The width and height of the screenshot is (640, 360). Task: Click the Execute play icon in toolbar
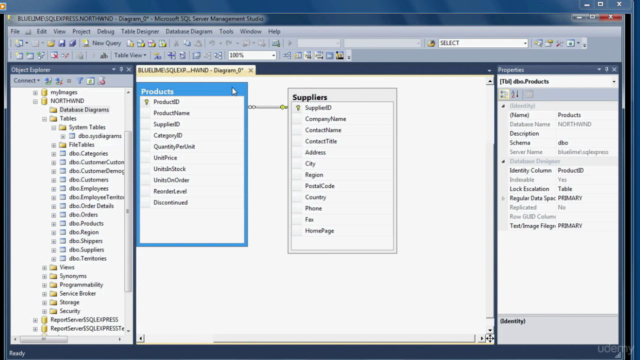tap(290, 43)
